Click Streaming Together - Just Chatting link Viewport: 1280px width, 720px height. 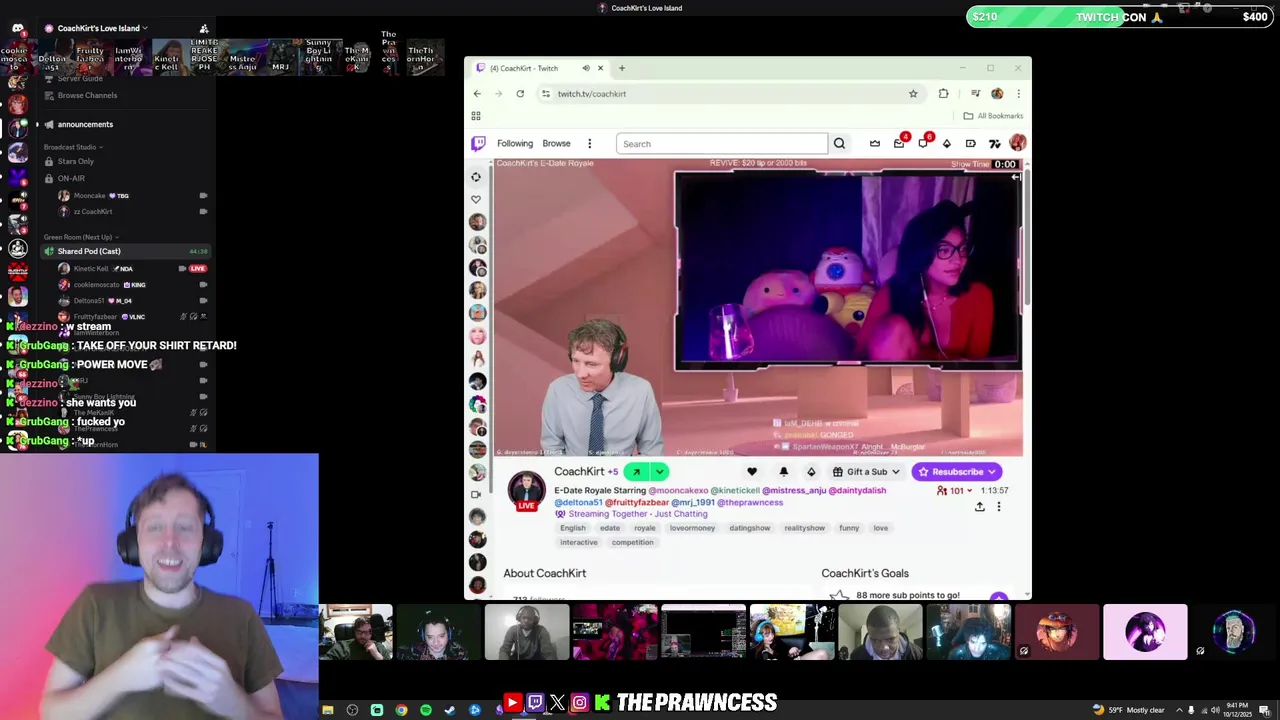638,514
